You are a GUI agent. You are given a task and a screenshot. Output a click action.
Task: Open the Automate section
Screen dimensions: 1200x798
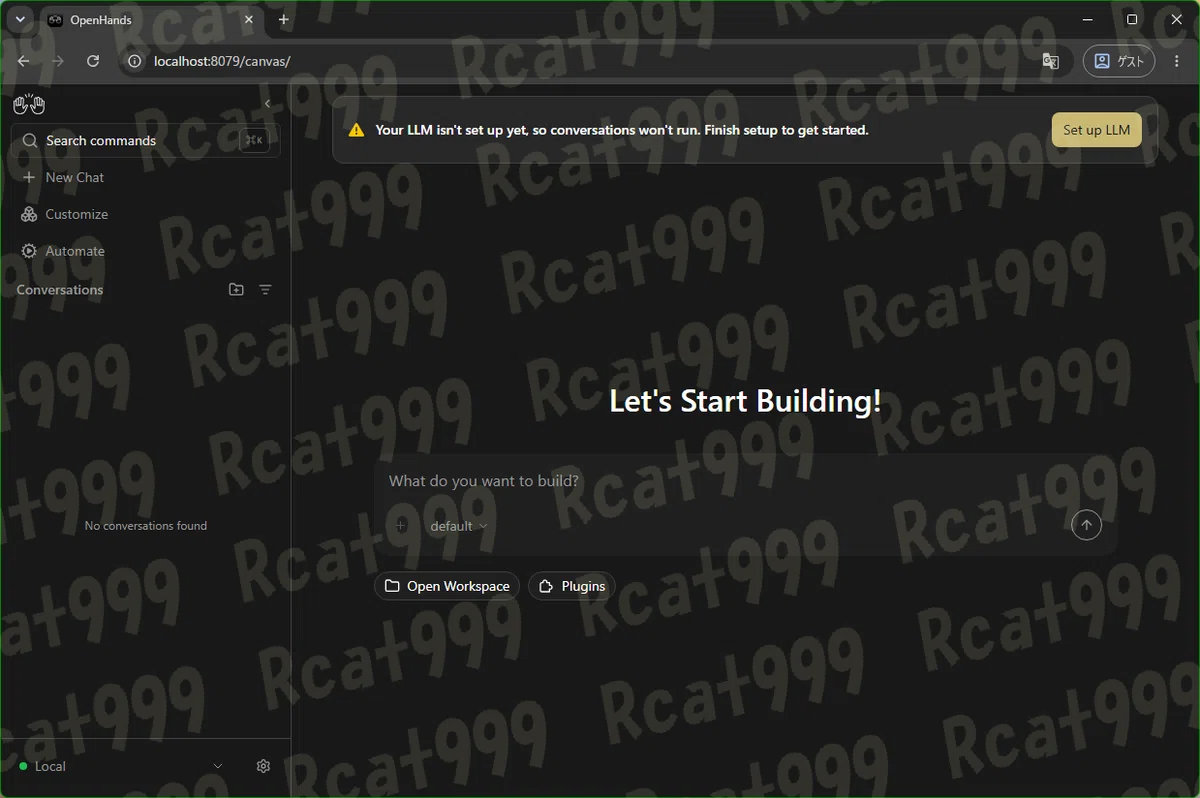click(63, 251)
